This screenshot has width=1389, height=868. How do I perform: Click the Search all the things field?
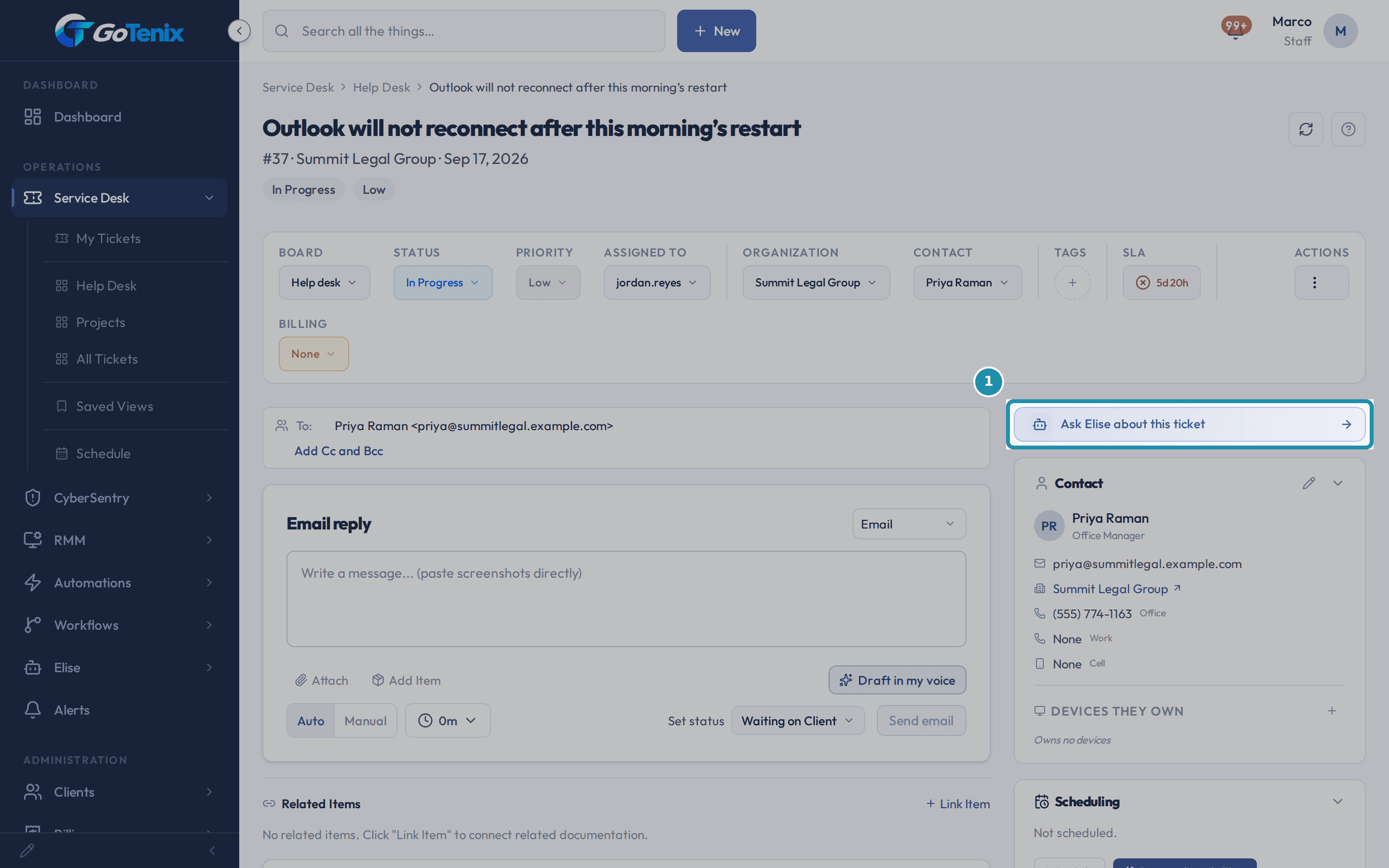click(464, 31)
